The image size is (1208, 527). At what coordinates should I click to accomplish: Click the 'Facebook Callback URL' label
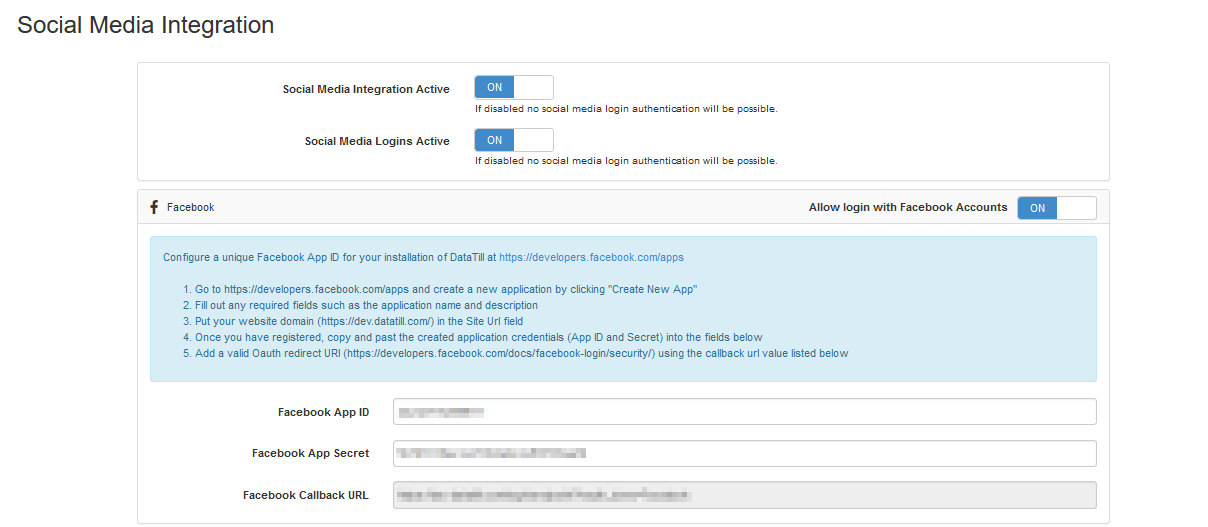coord(306,495)
